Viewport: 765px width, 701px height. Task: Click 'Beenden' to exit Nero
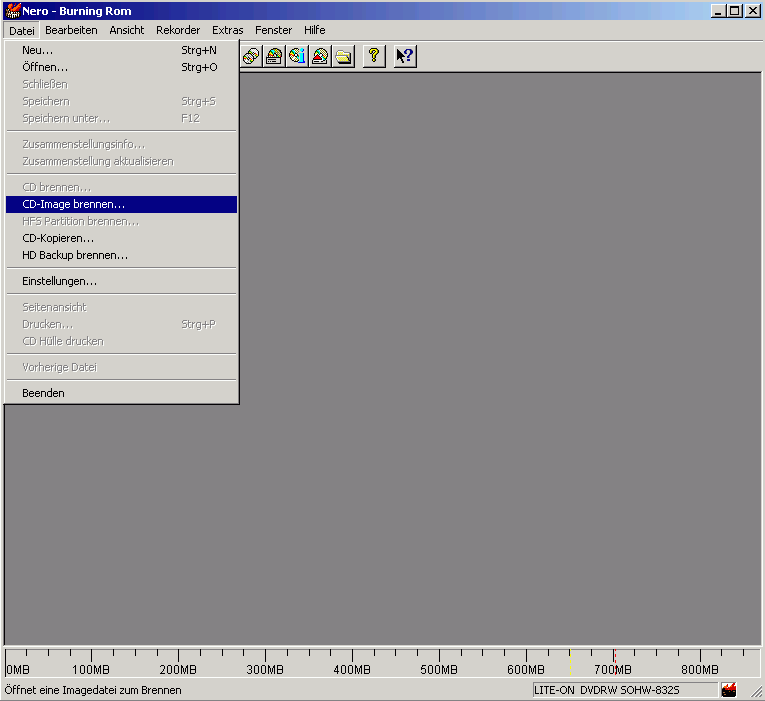coord(43,393)
